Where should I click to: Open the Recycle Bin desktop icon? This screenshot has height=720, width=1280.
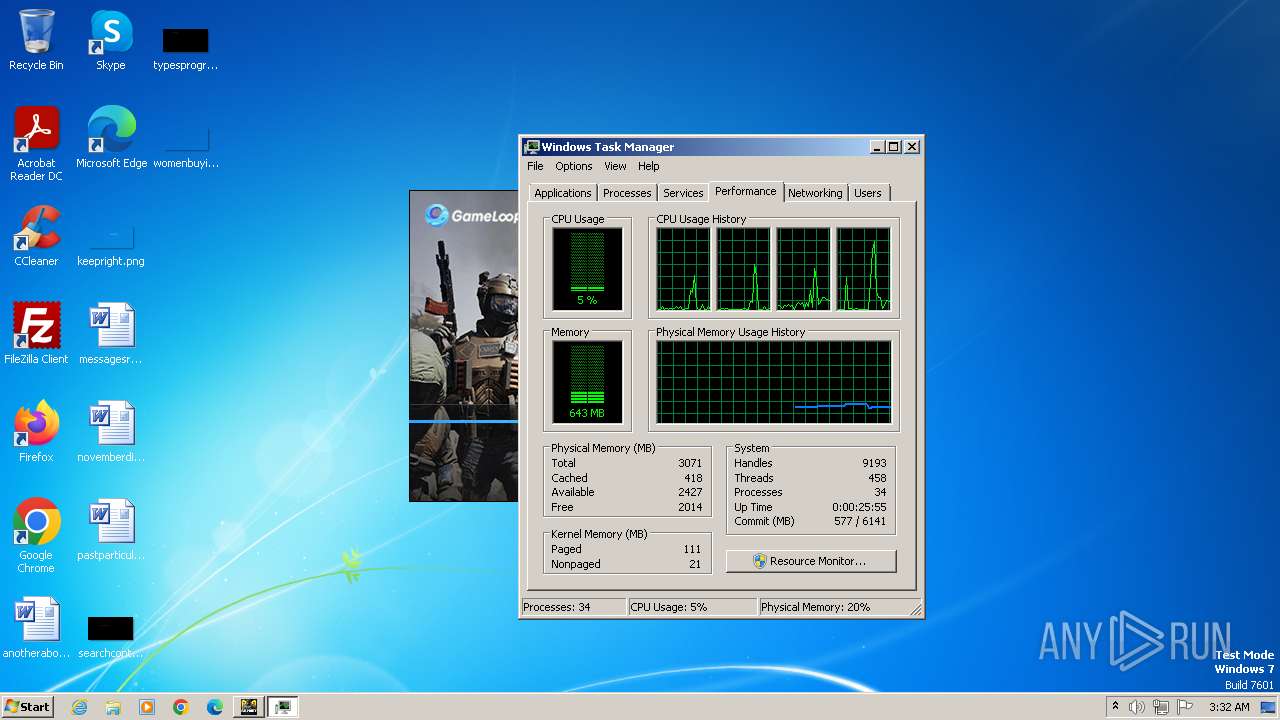tap(36, 40)
